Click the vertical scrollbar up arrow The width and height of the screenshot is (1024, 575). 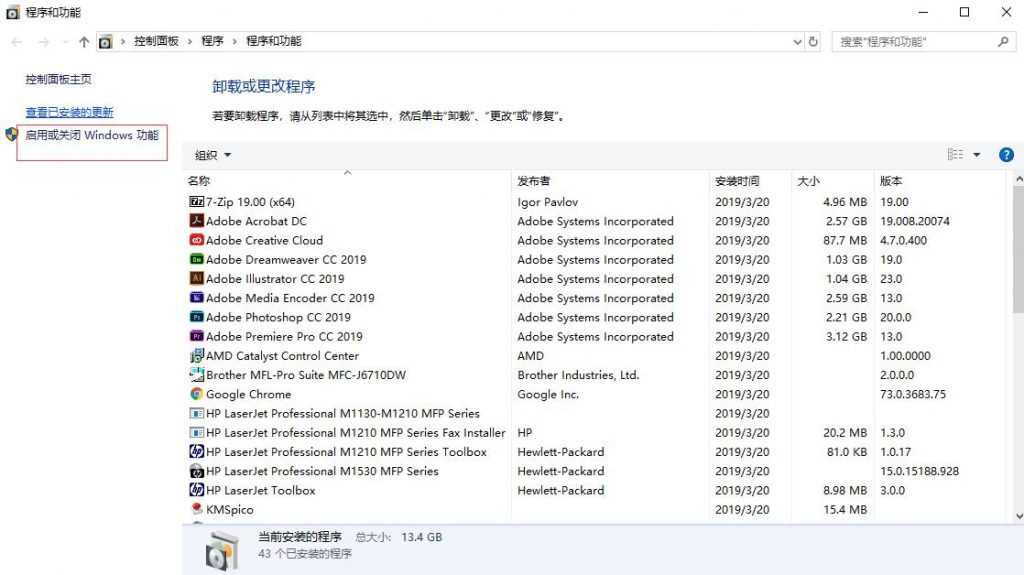tap(1019, 178)
